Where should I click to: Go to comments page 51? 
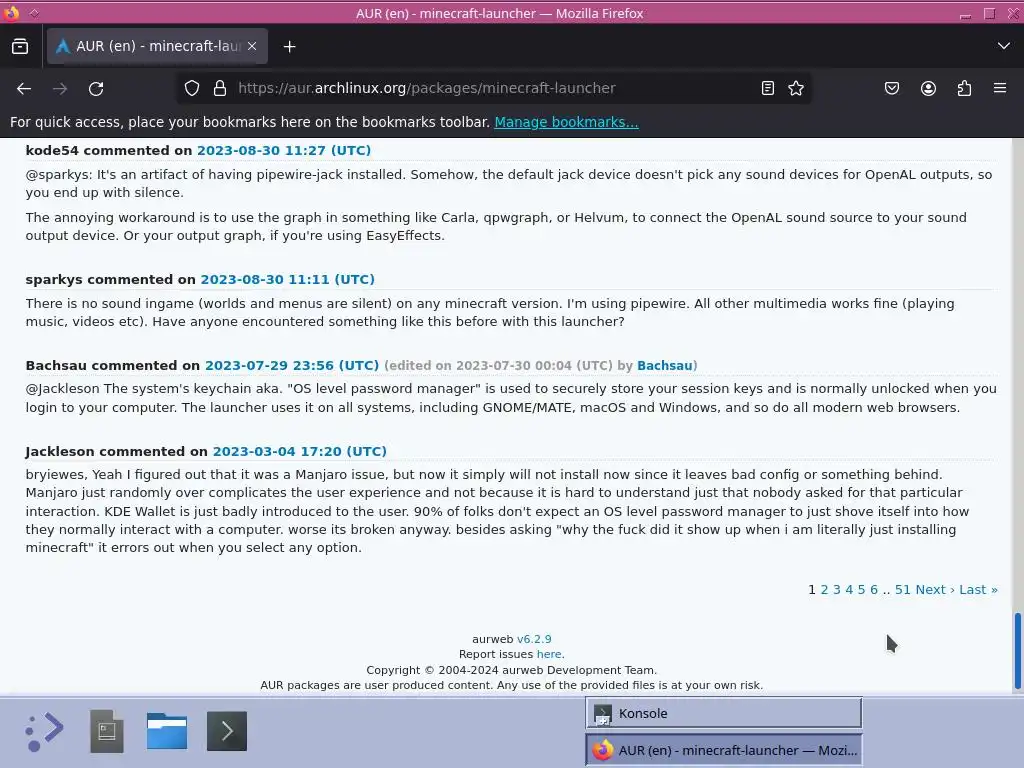pos(903,590)
